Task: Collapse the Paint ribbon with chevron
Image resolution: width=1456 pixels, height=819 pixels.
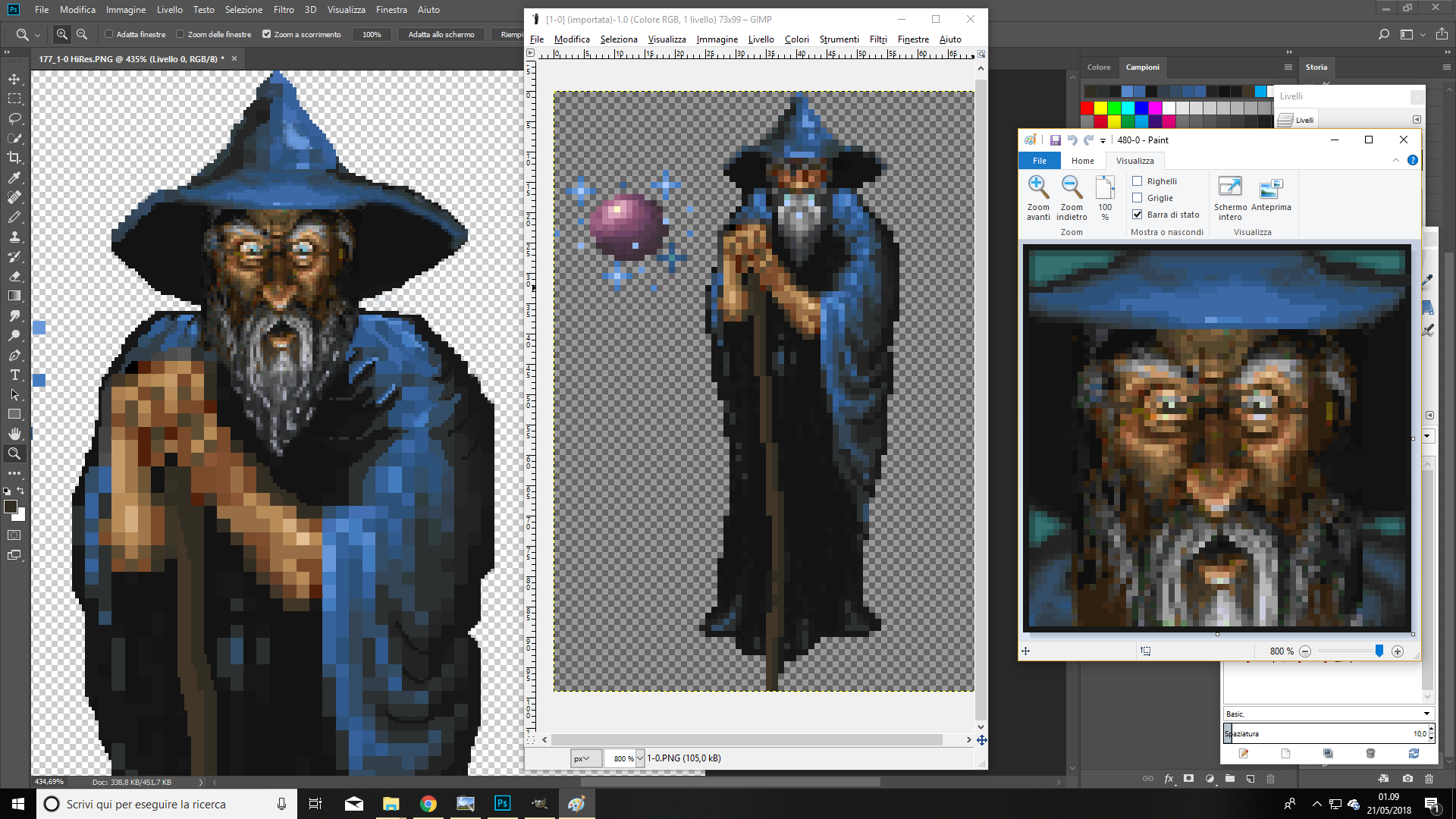Action: pos(1395,160)
